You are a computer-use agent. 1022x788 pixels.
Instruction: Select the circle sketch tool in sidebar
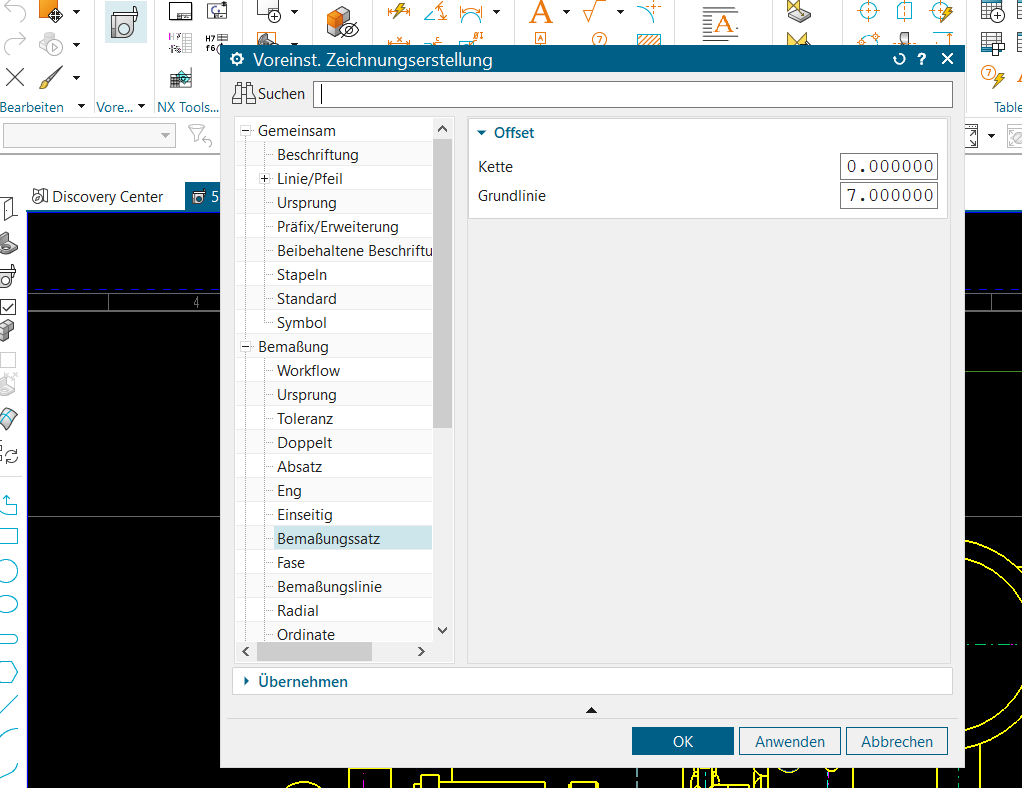[x=8, y=571]
